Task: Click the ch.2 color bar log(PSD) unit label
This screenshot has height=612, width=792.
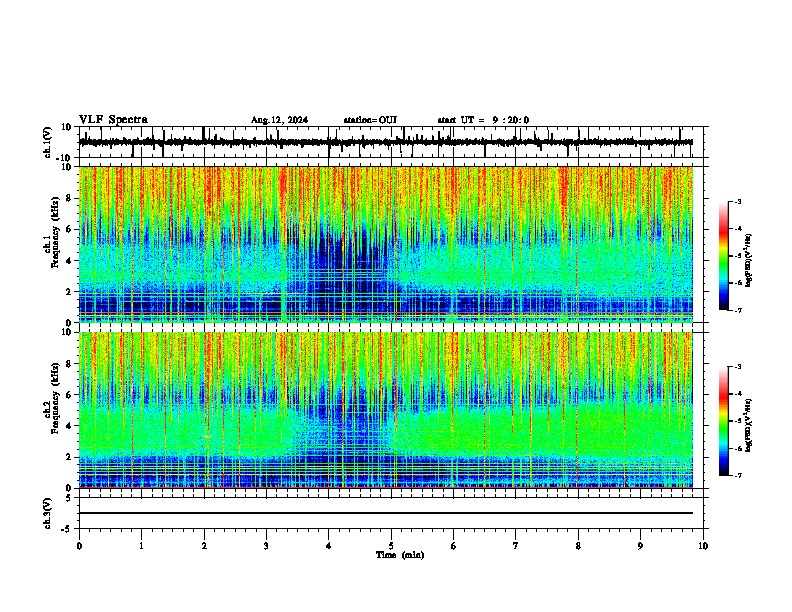Action: click(748, 426)
